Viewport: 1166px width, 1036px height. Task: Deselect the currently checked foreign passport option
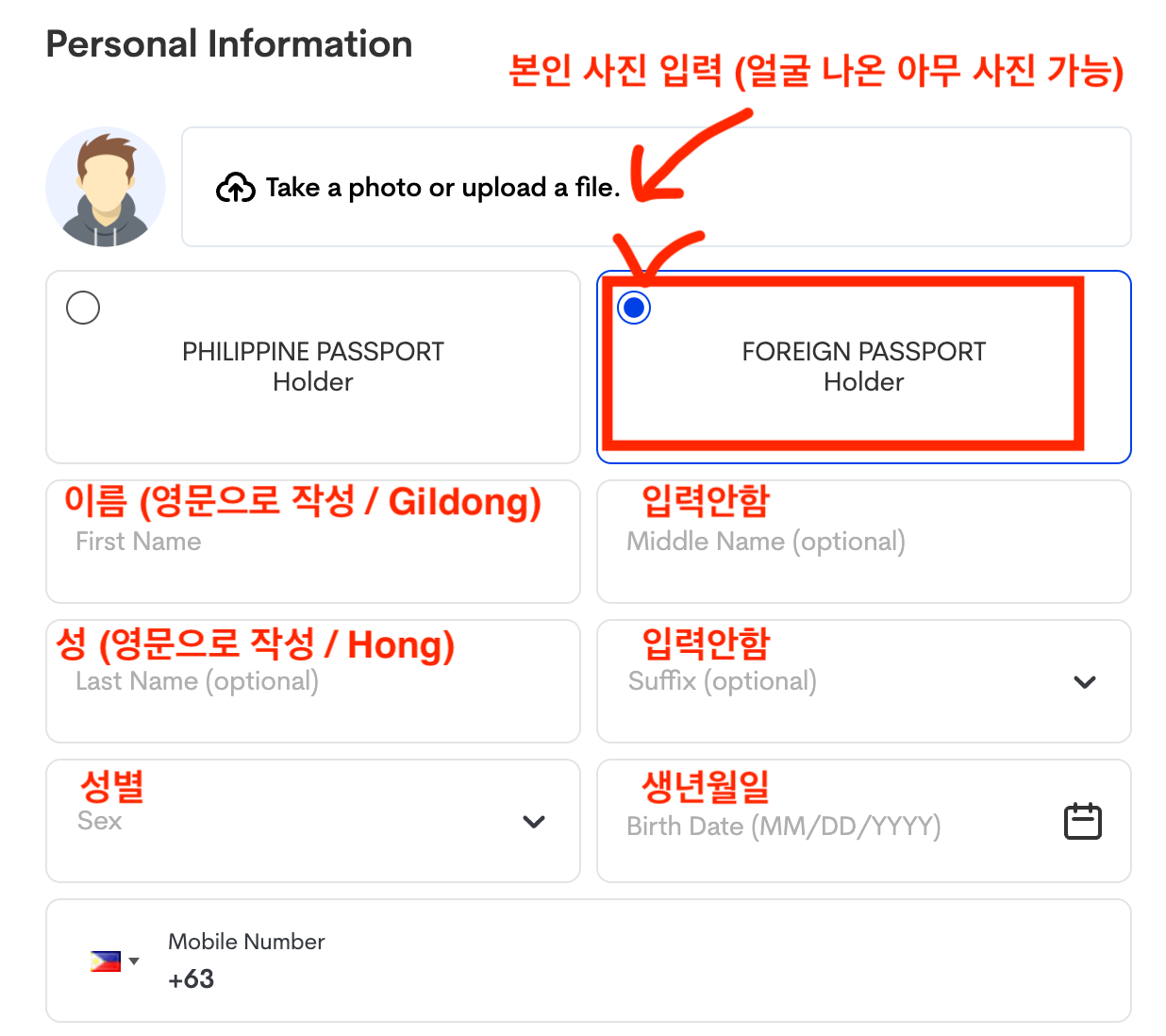[x=635, y=307]
